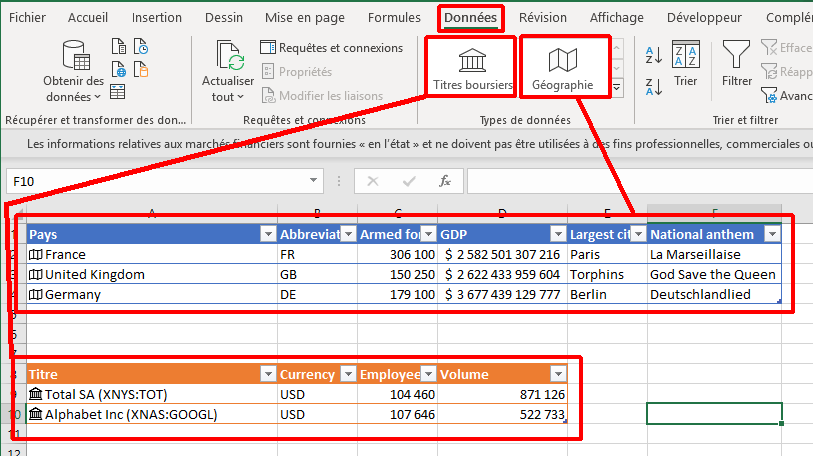Open the Employees column filter dropdown

(428, 374)
